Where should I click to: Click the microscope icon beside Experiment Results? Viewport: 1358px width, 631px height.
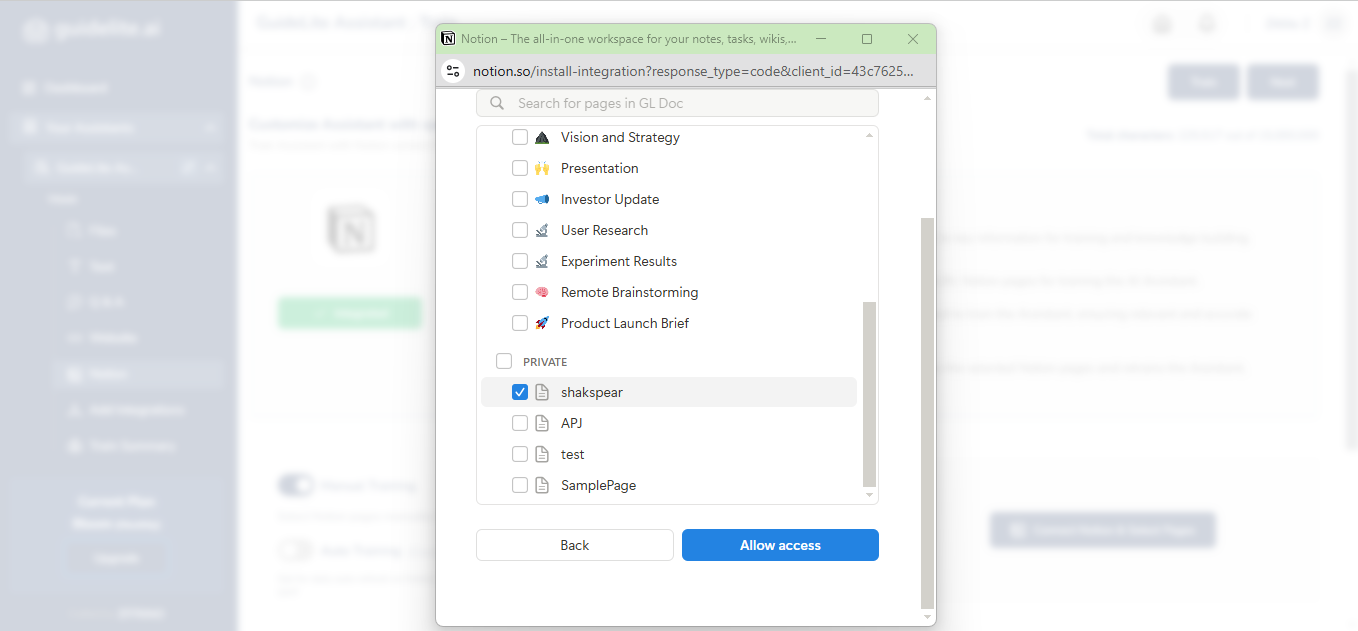tap(542, 261)
